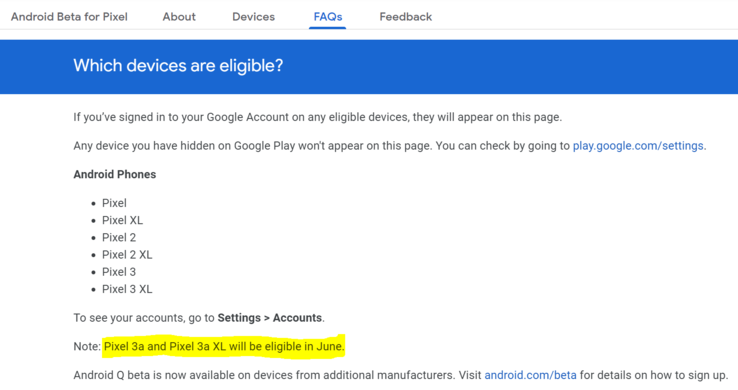Click the 'Any device you have hidden' sentence
Image resolution: width=738 pixels, height=390 pixels.
(x=252, y=146)
